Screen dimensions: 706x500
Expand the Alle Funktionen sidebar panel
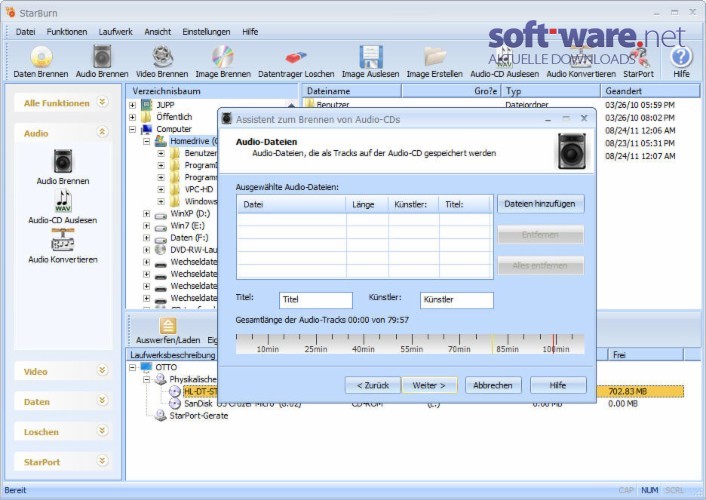(103, 102)
